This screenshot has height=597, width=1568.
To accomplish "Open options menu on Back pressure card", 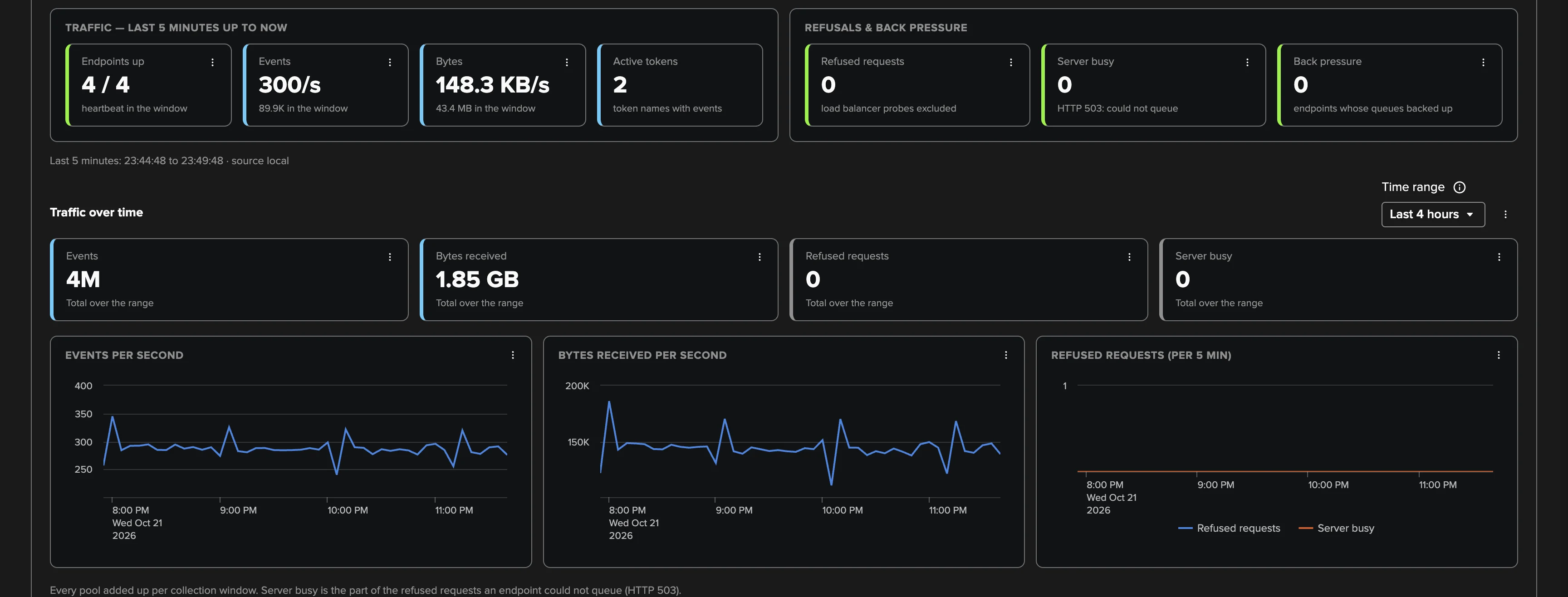I will pos(1483,62).
